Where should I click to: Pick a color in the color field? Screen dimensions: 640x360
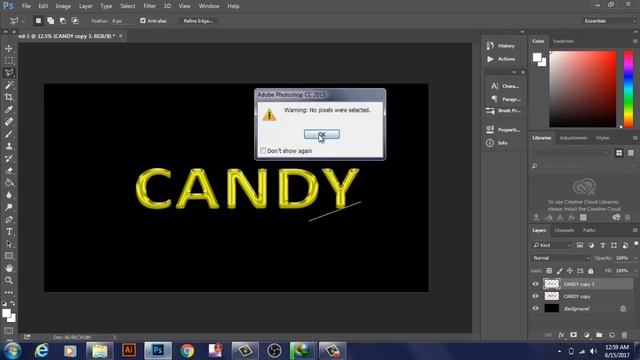pyautogui.click(x=582, y=89)
